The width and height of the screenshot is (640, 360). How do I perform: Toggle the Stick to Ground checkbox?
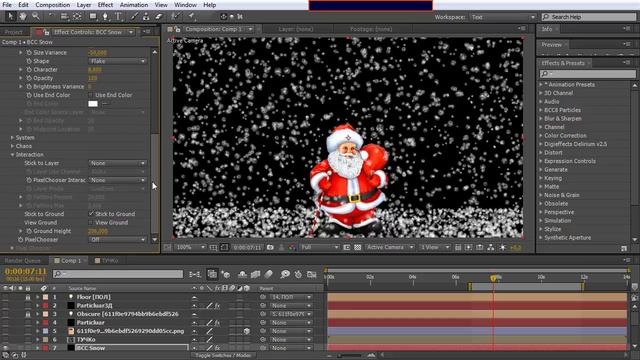[x=91, y=214]
